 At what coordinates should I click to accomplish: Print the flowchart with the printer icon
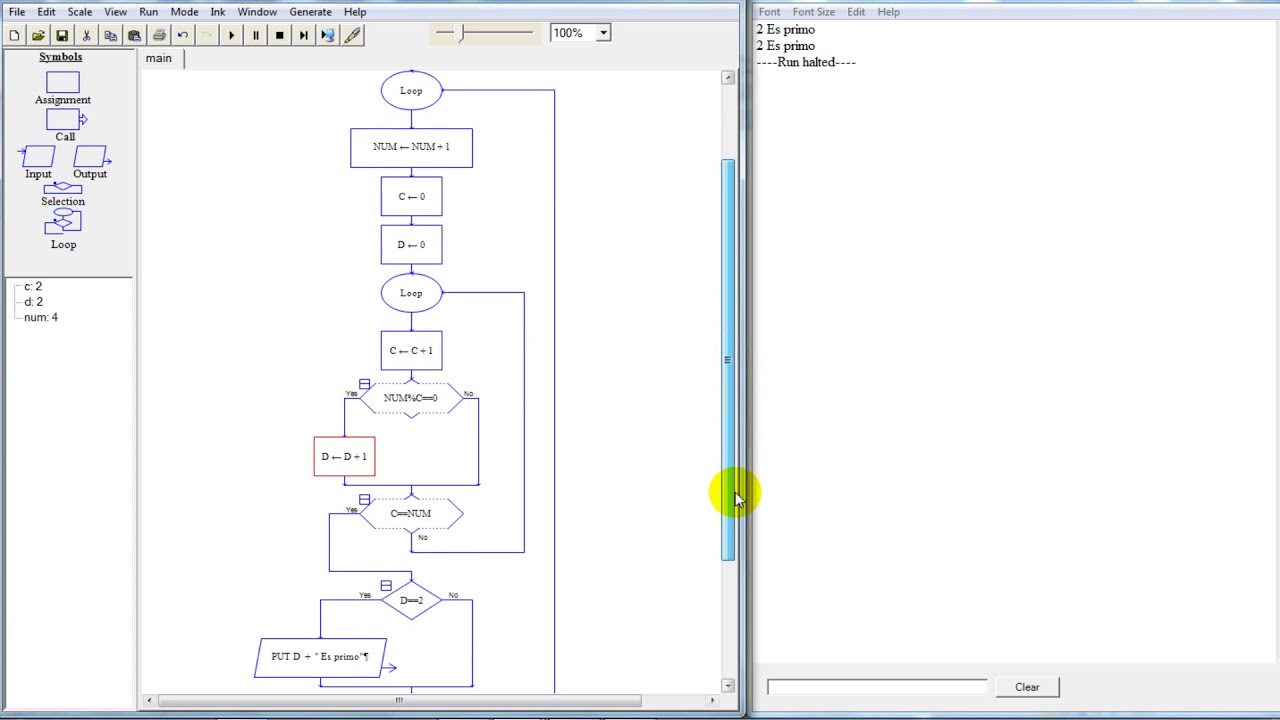tap(159, 35)
